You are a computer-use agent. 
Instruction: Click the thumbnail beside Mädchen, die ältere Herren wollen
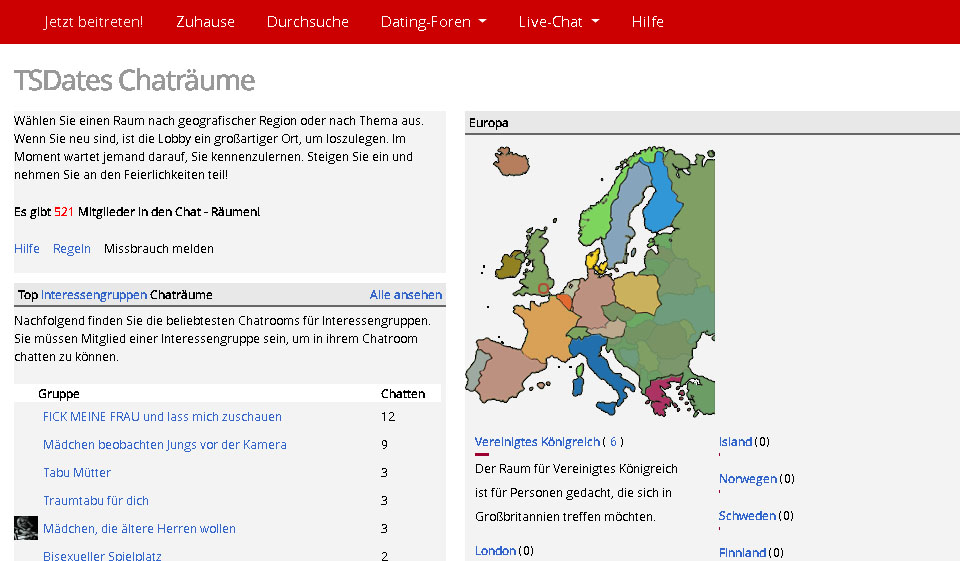coord(26,528)
